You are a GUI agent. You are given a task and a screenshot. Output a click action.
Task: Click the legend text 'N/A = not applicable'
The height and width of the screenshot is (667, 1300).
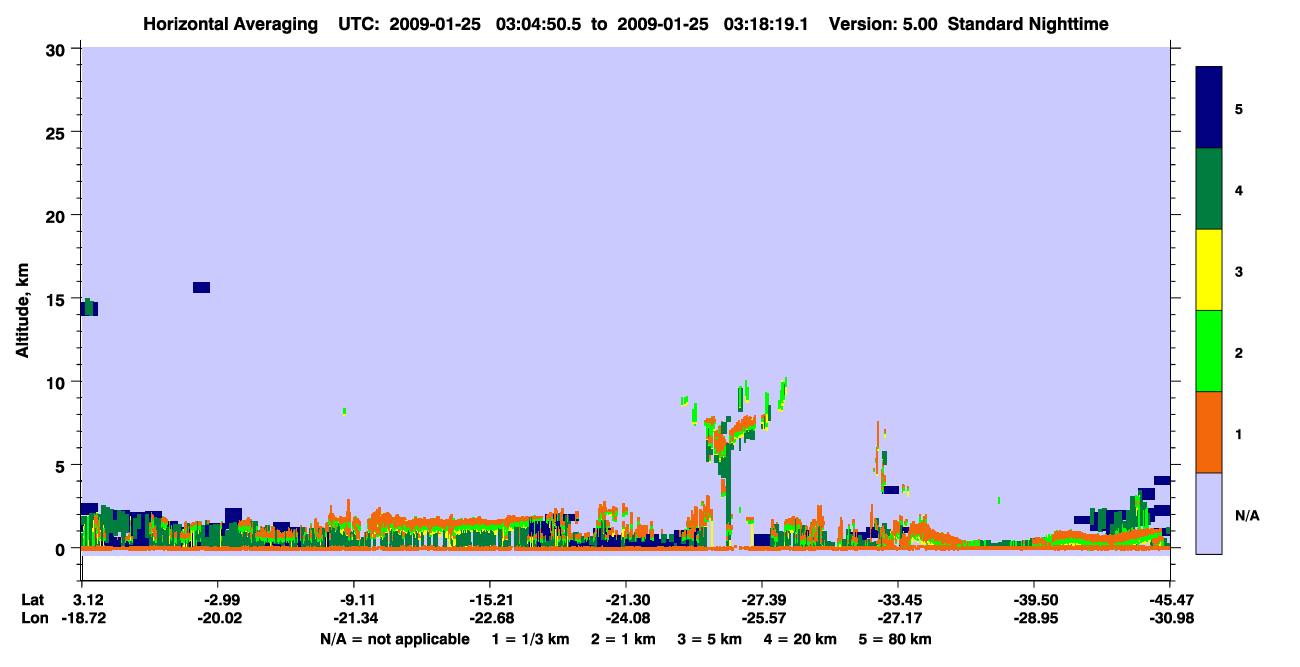coord(394,639)
